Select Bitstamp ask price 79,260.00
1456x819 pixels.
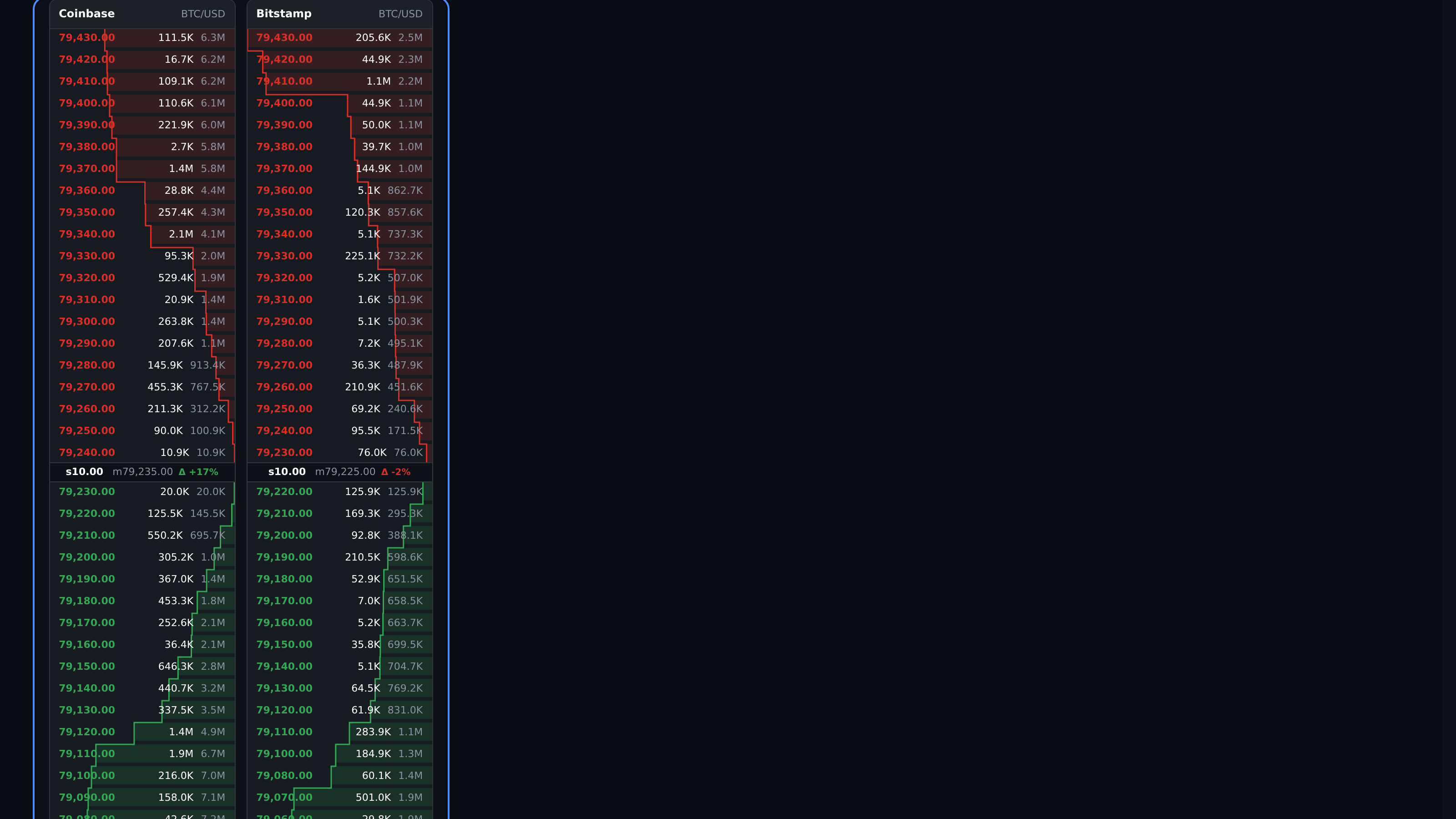click(284, 387)
